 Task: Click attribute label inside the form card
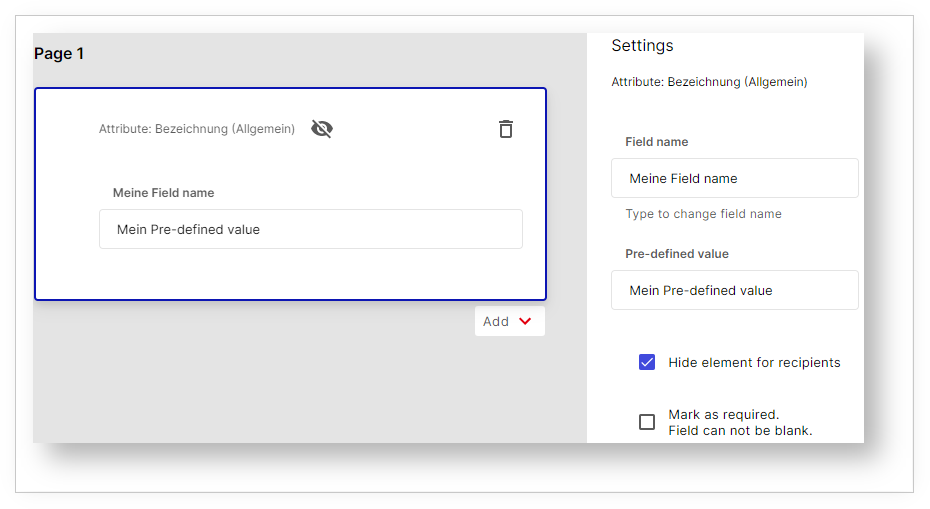point(197,129)
